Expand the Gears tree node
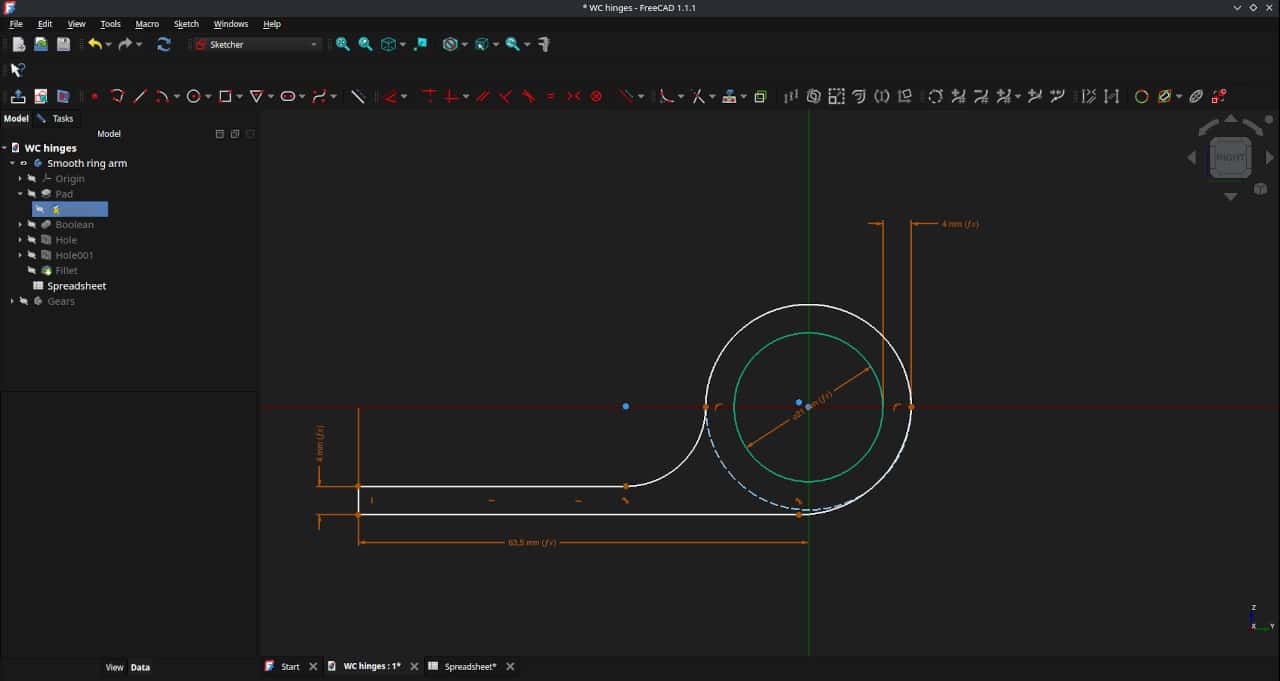The width and height of the screenshot is (1280, 681). coord(12,301)
